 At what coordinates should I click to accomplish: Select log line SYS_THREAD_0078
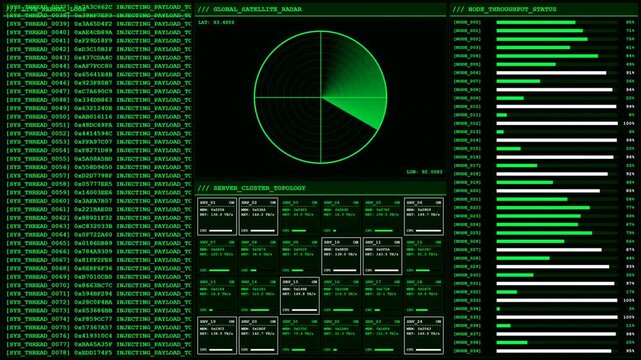point(99,353)
